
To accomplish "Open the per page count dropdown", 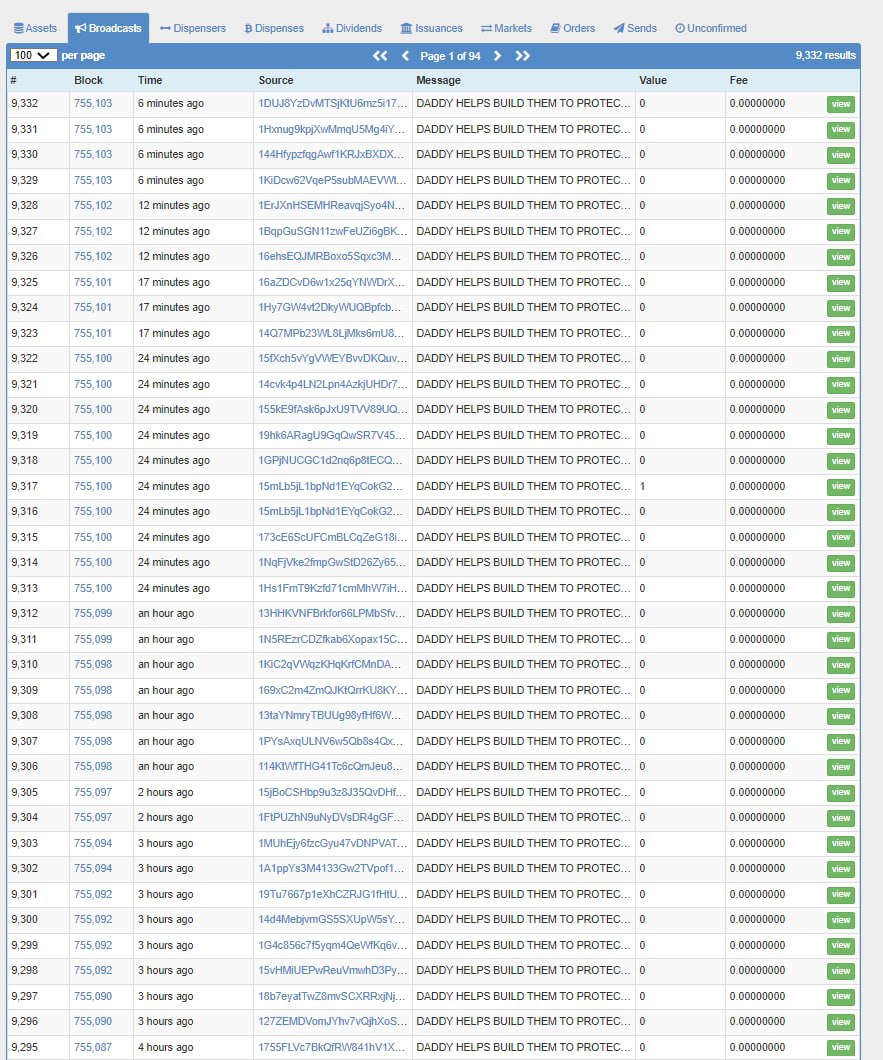I will [33, 55].
